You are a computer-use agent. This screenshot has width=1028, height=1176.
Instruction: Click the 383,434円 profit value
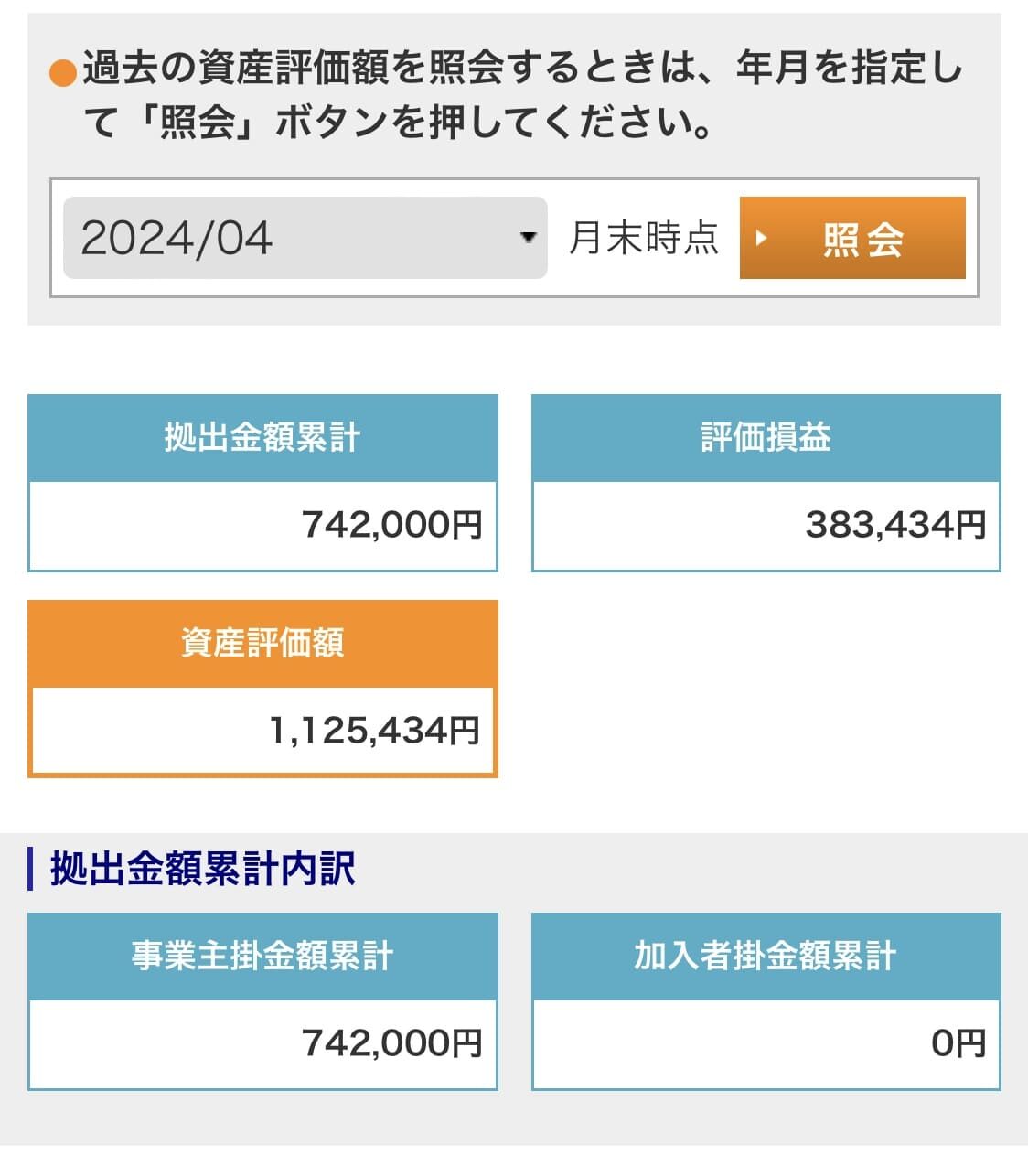(x=895, y=525)
